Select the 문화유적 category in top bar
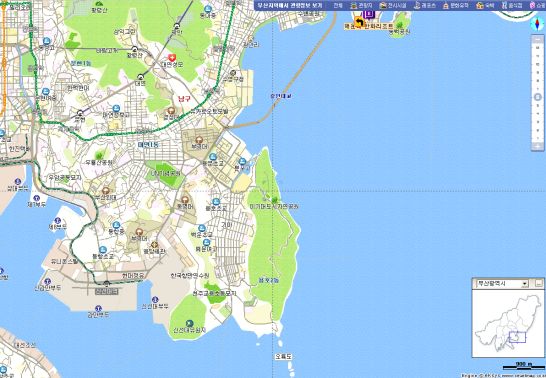 click(x=456, y=6)
